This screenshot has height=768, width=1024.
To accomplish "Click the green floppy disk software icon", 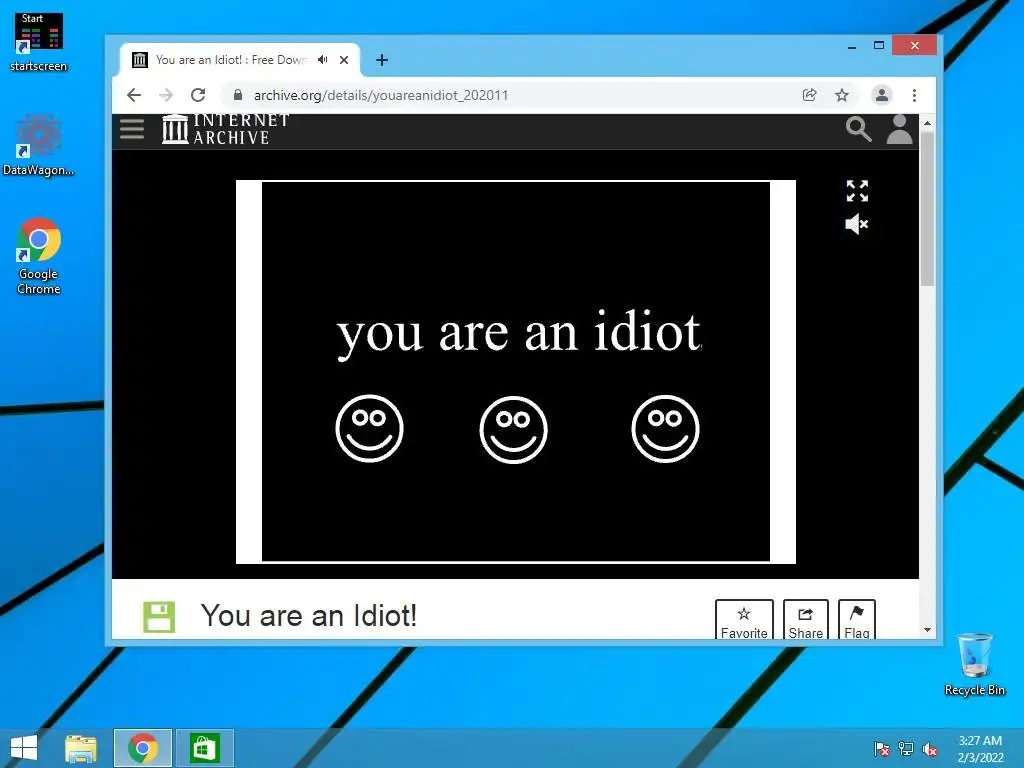I will (x=159, y=616).
